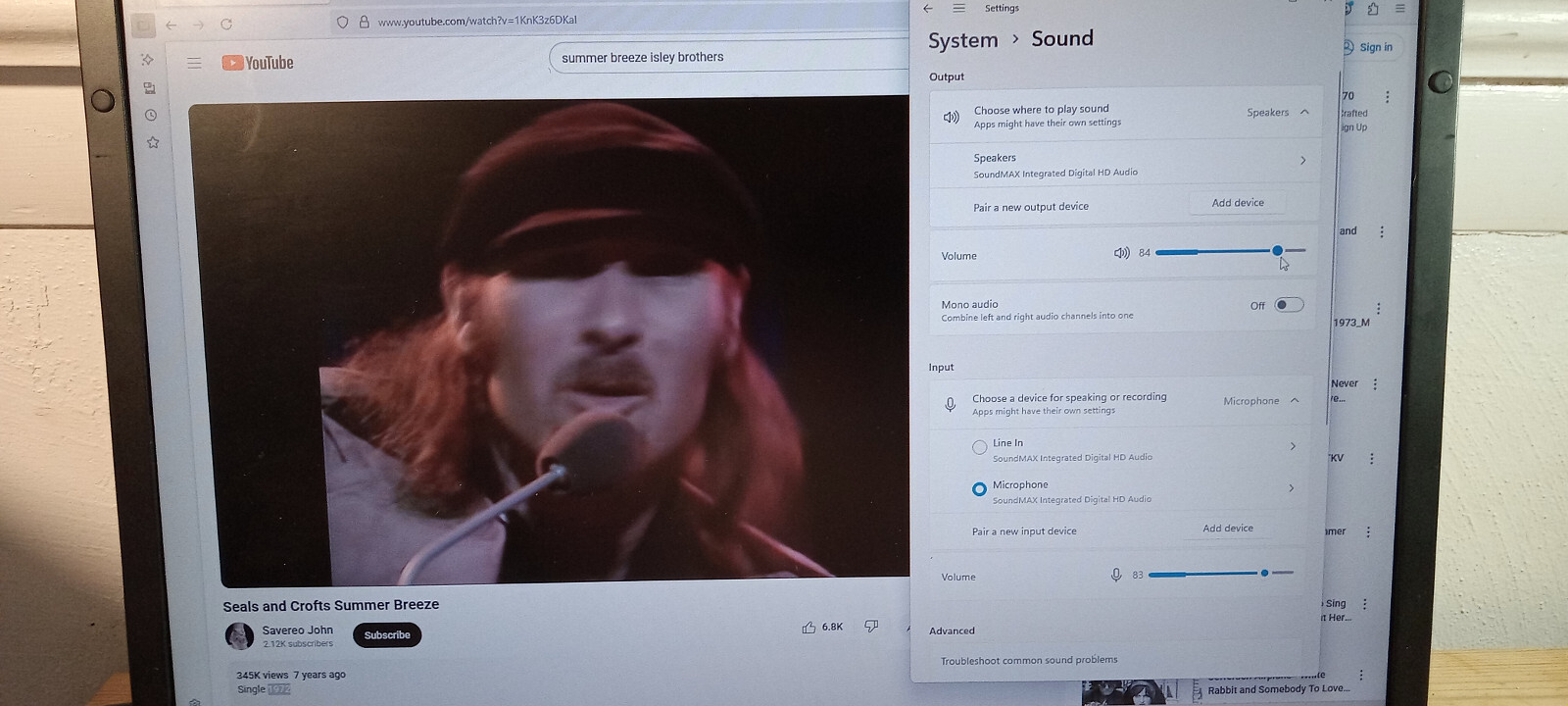Image resolution: width=1568 pixels, height=706 pixels.
Task: Add device next to Pair a new output device
Action: 1238,203
